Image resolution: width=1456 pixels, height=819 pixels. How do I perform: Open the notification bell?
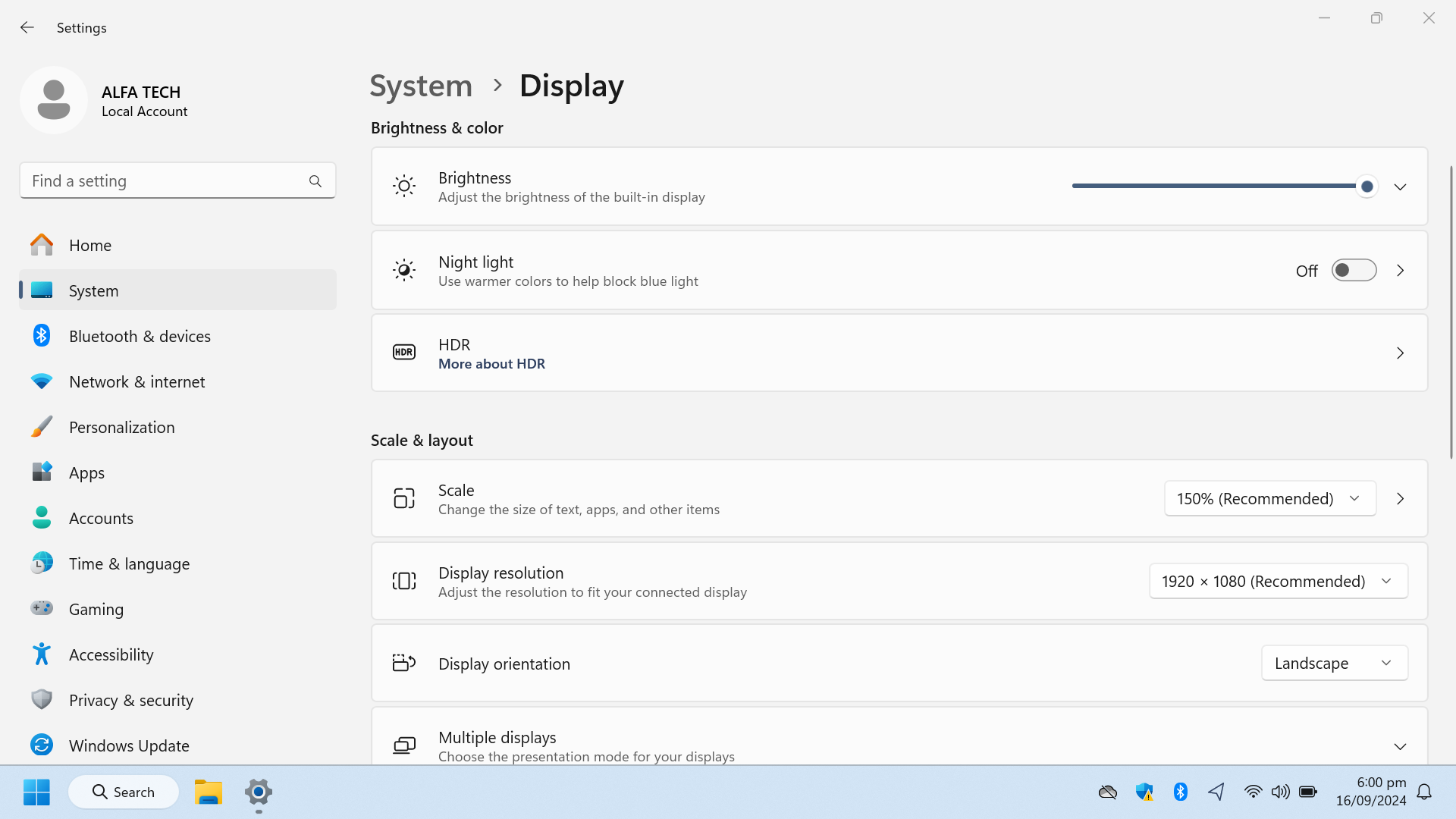1424,792
